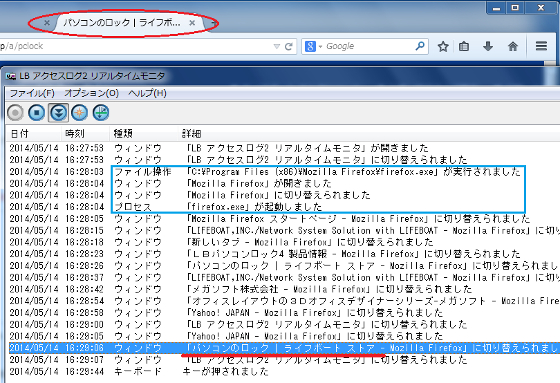This screenshot has height=383, width=560.
Task: Select 16:27:53 row ending に切り替えられました
Action: [x=284, y=160]
